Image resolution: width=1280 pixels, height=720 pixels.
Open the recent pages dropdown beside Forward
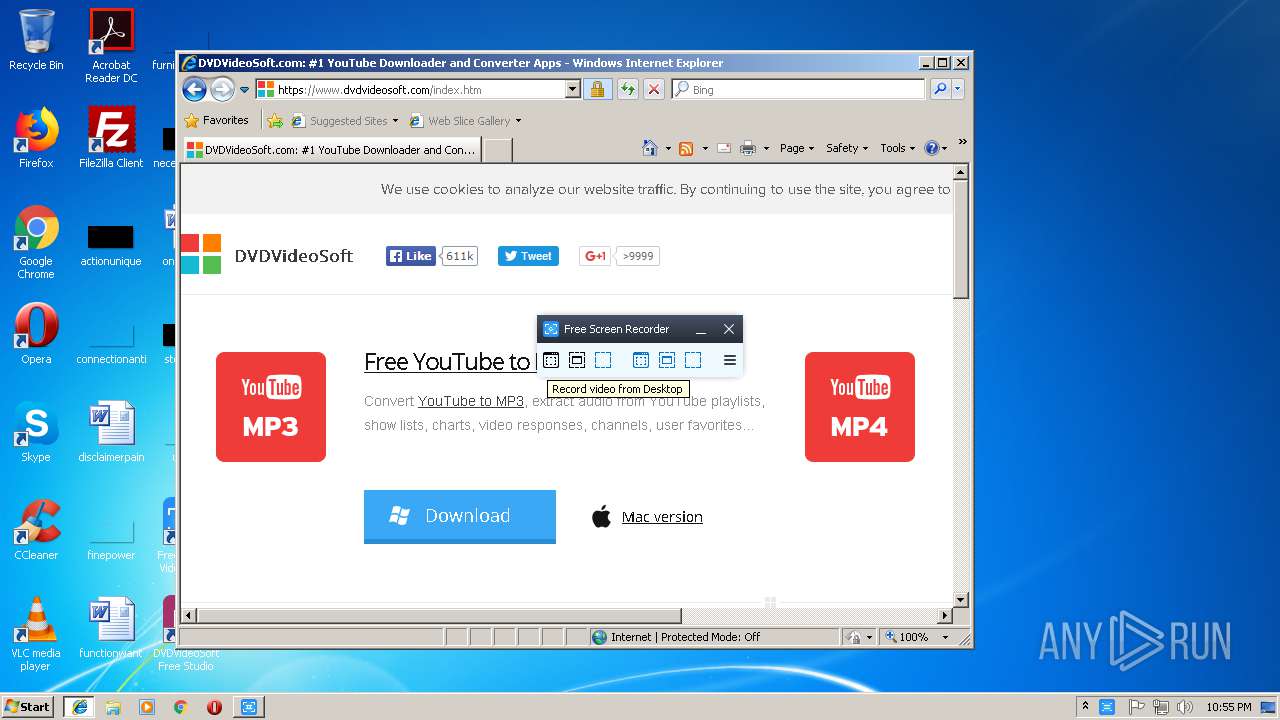pos(244,90)
